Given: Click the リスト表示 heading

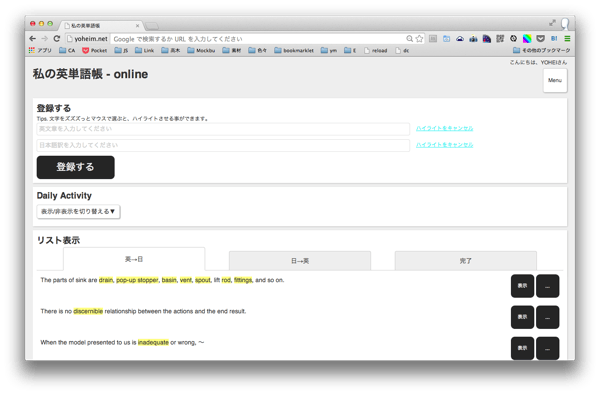Looking at the screenshot, I should pos(58,240).
